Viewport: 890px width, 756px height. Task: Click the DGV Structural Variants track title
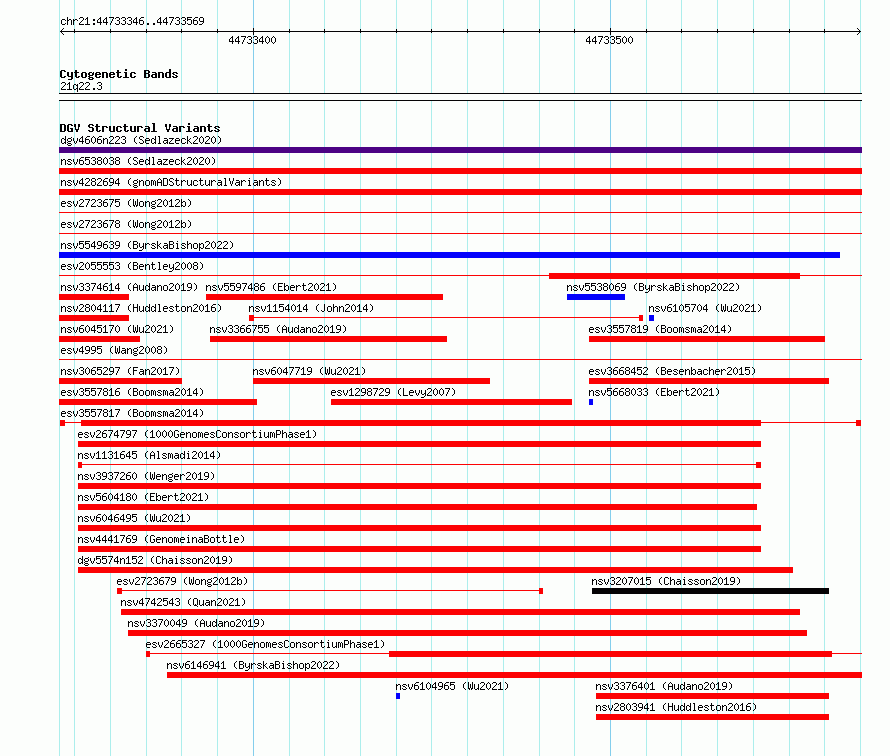pos(140,128)
